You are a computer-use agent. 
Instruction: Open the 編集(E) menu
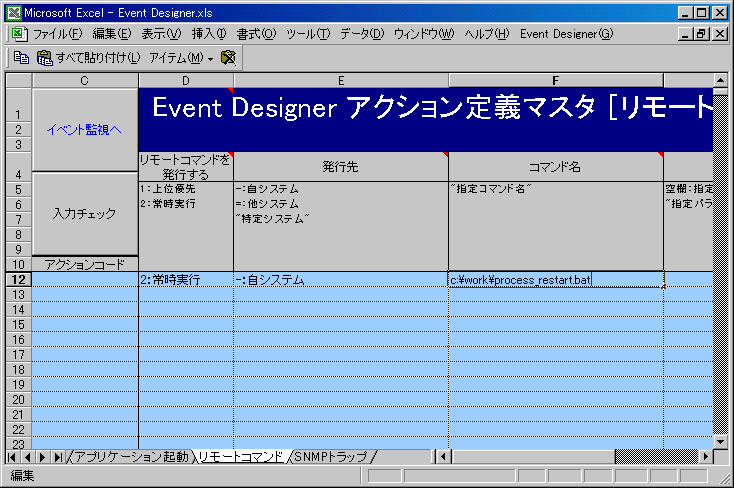tap(111, 34)
